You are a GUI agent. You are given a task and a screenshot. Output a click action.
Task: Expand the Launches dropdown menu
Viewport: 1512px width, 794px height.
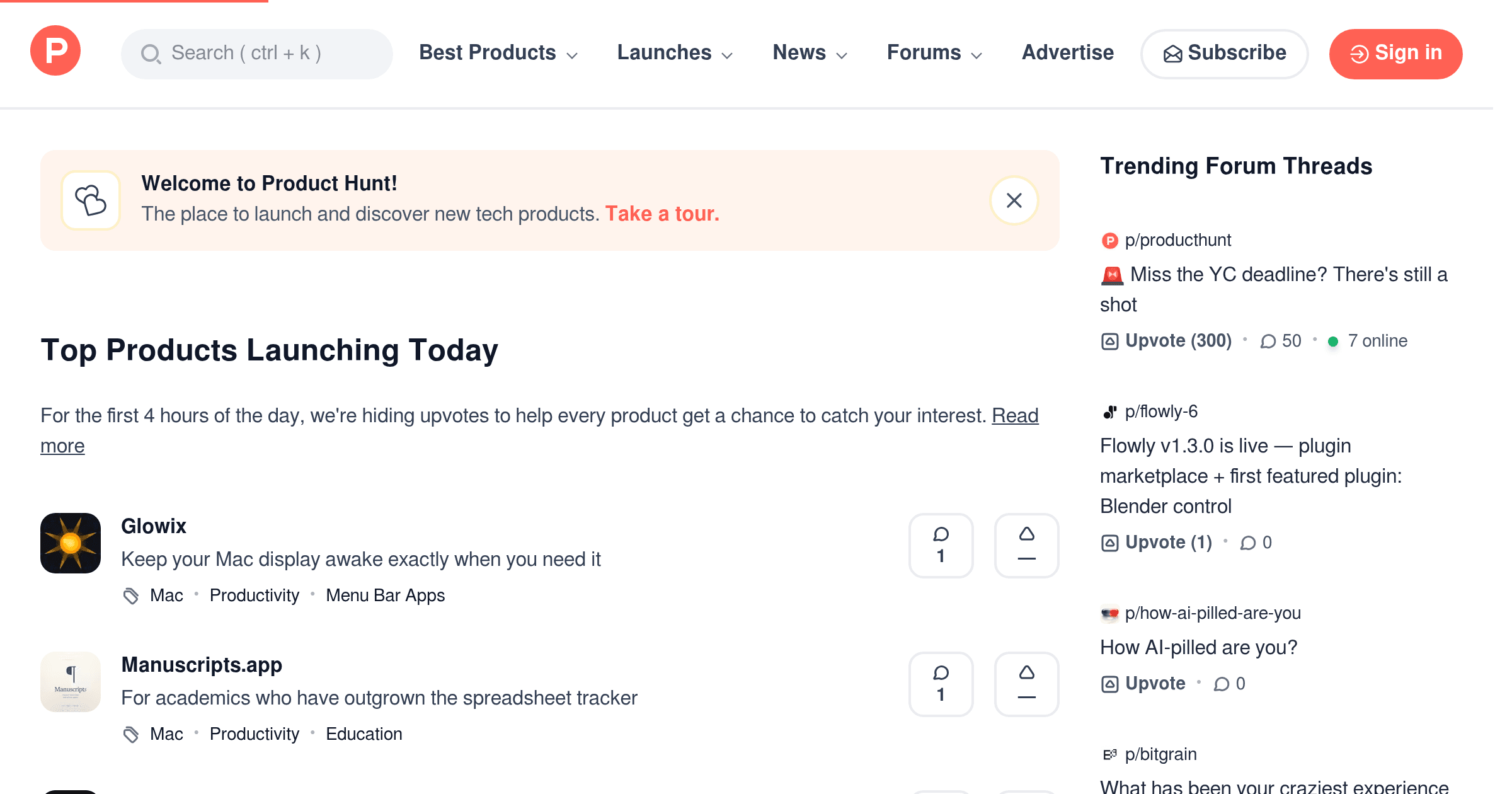point(675,53)
